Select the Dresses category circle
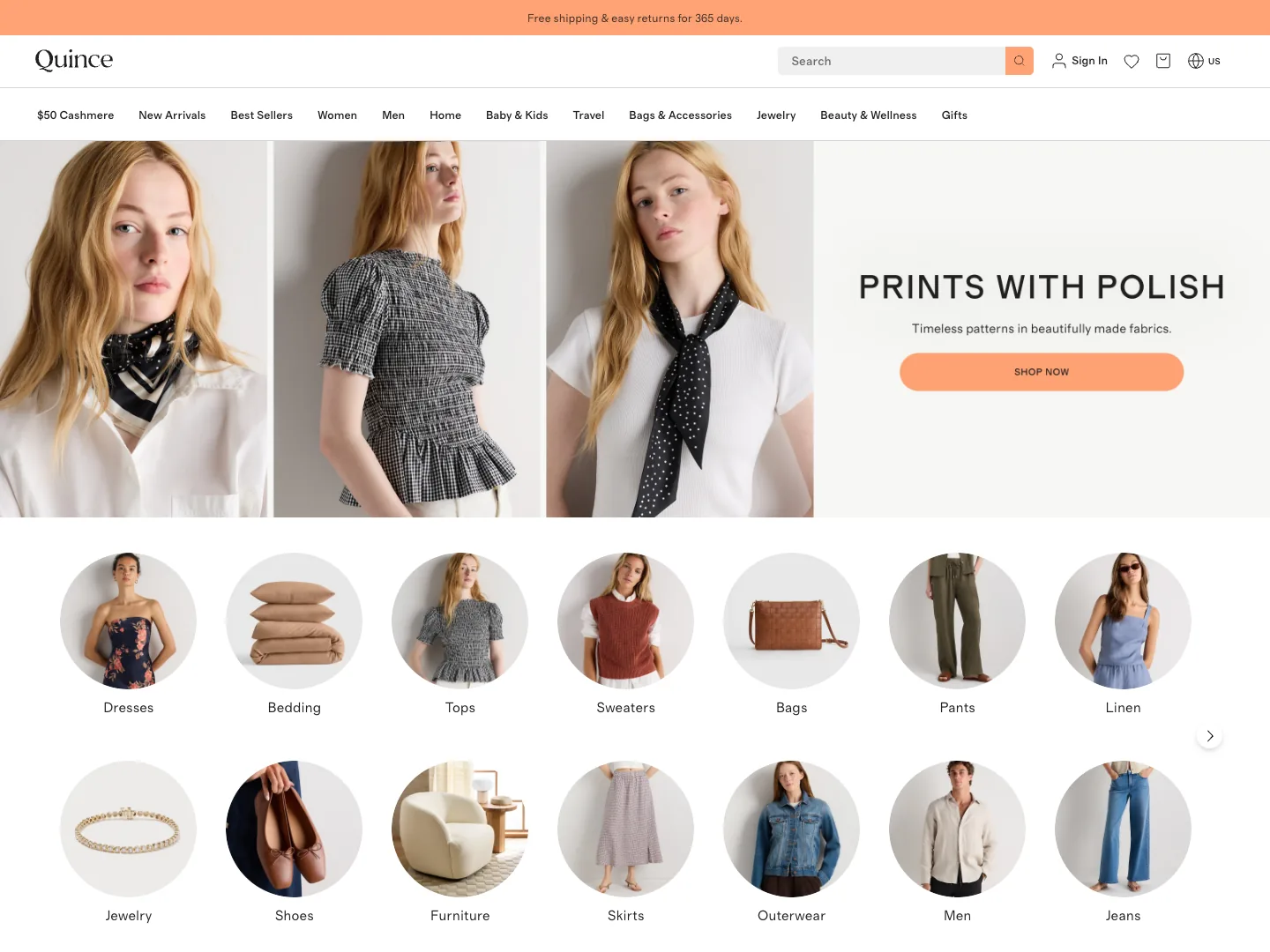 [129, 621]
